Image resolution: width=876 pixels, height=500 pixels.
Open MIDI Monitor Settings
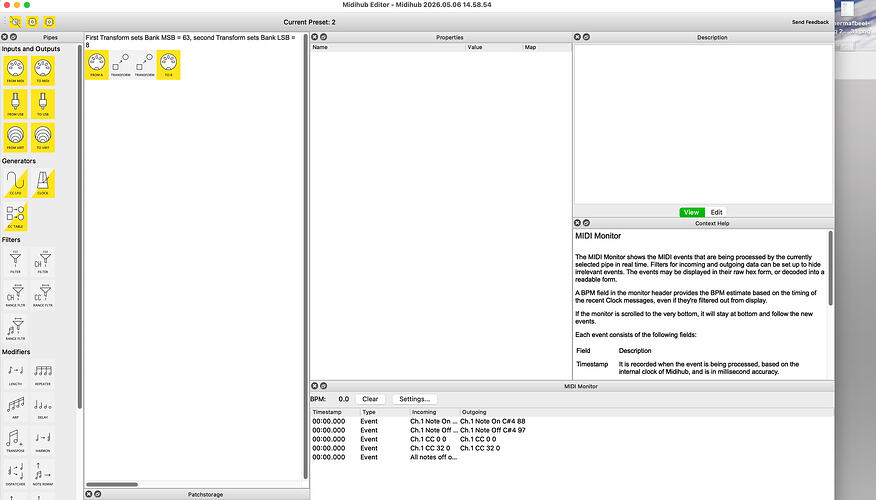pos(415,399)
